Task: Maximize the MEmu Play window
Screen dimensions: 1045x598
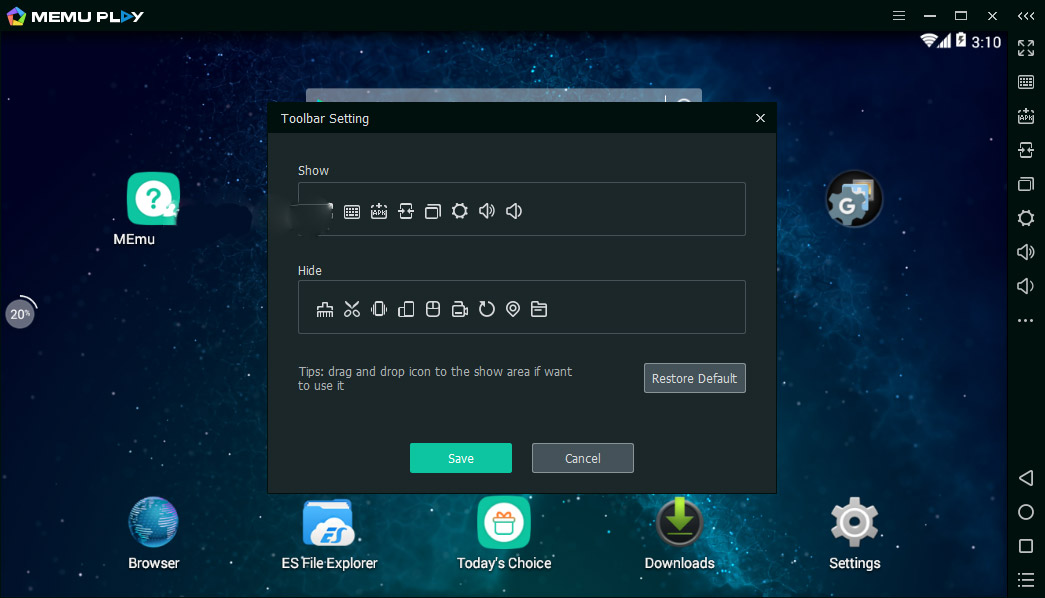Action: [x=961, y=15]
